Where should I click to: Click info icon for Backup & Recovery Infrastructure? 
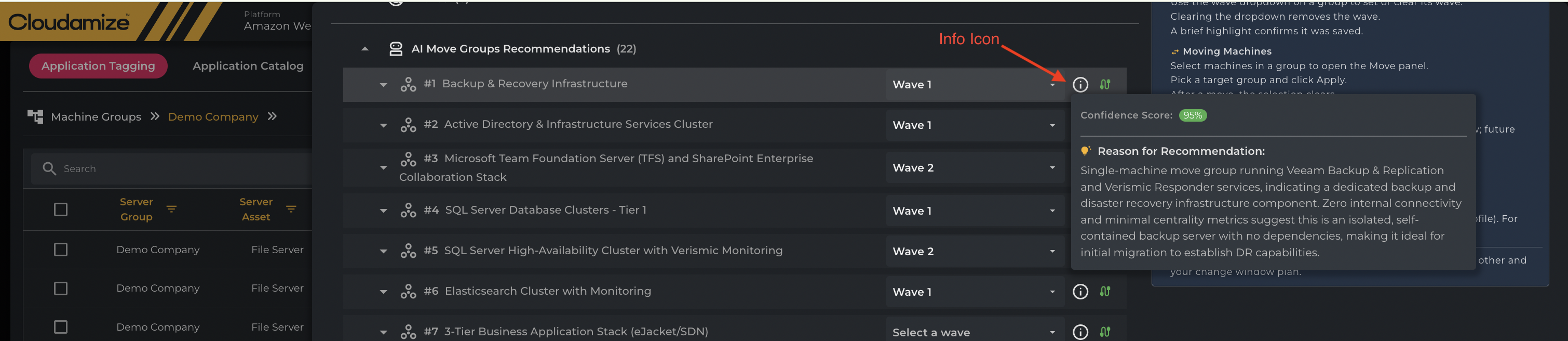tap(1080, 85)
